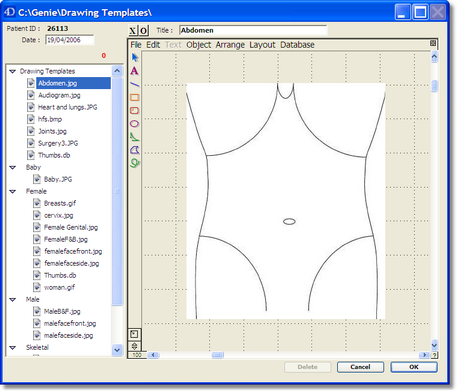Click the Audiogram.jpg file icon

click(31, 95)
